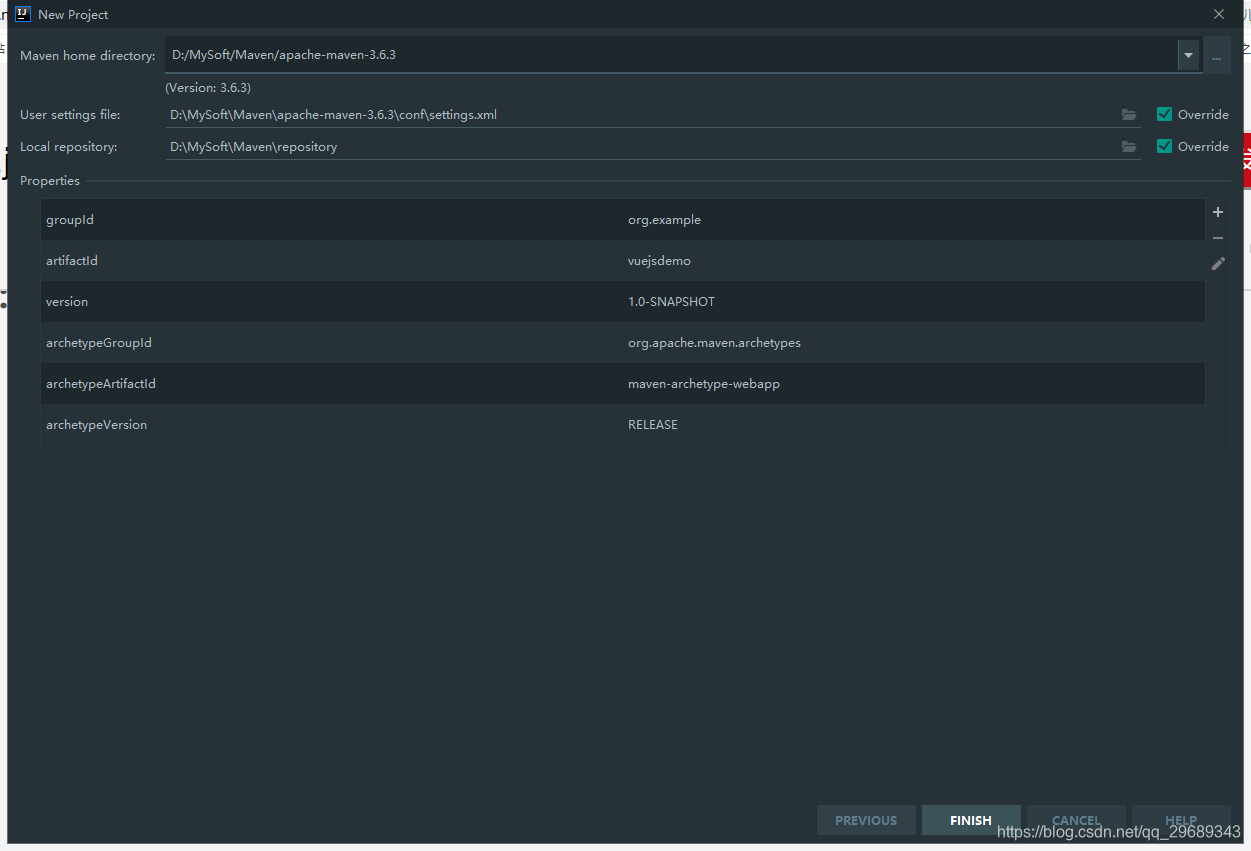Click the remove property minus icon

(x=1218, y=238)
